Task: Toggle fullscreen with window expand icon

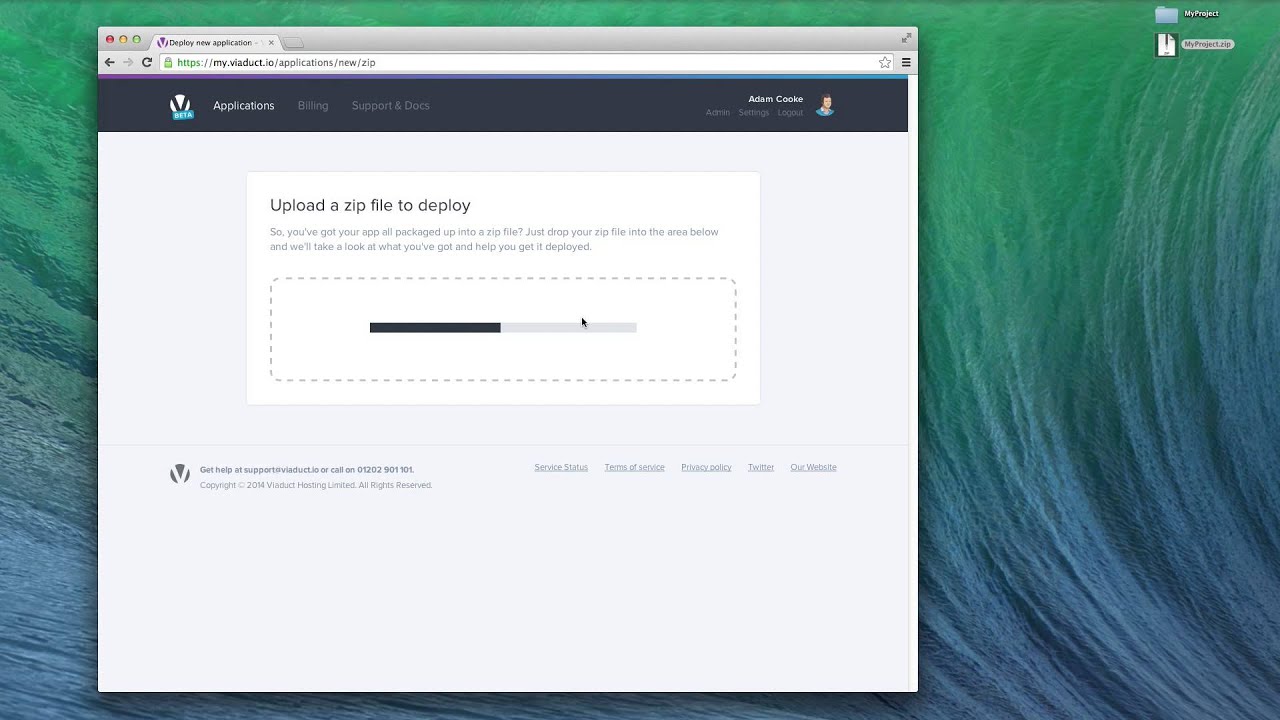Action: tap(906, 38)
